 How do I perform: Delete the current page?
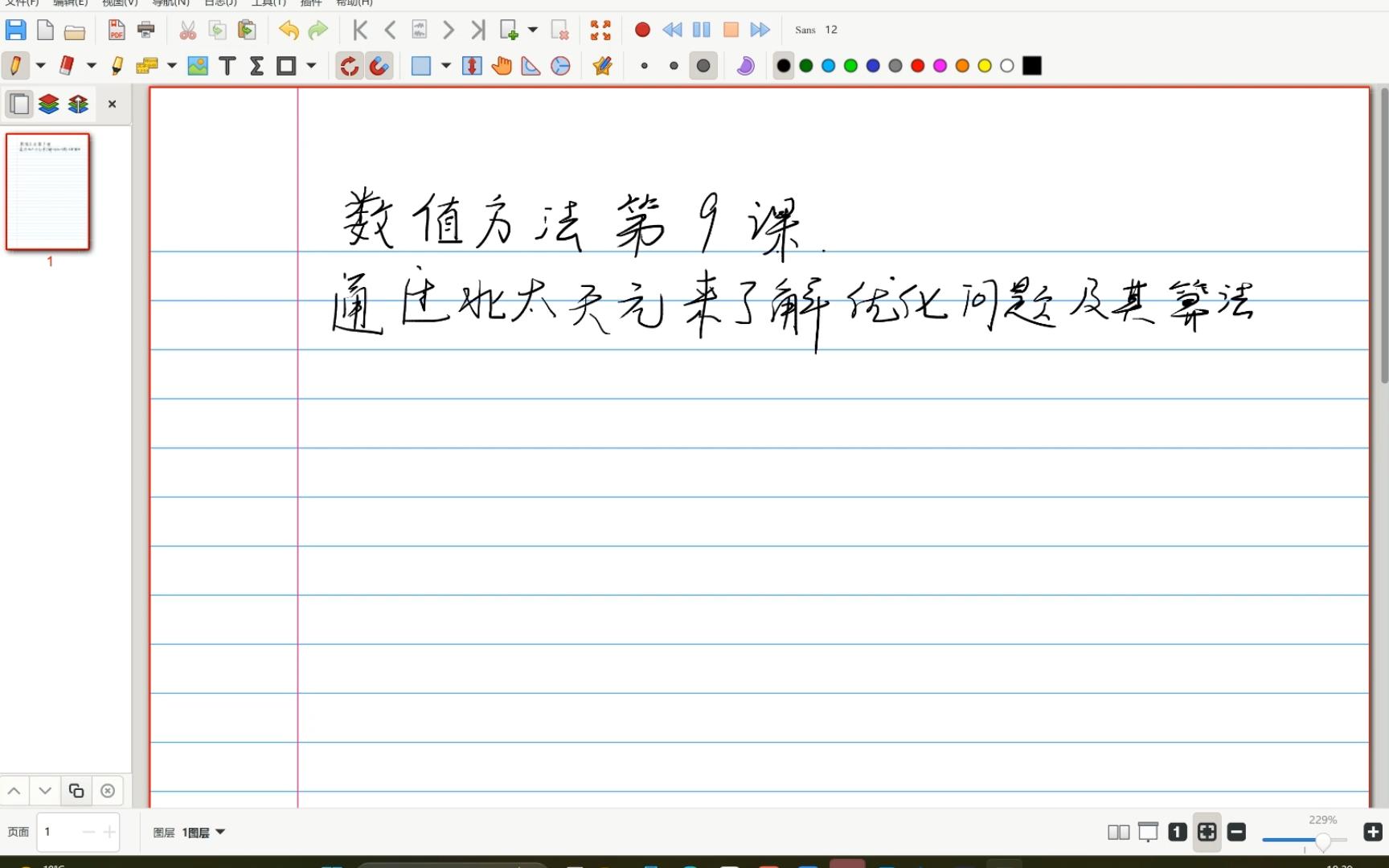(559, 31)
